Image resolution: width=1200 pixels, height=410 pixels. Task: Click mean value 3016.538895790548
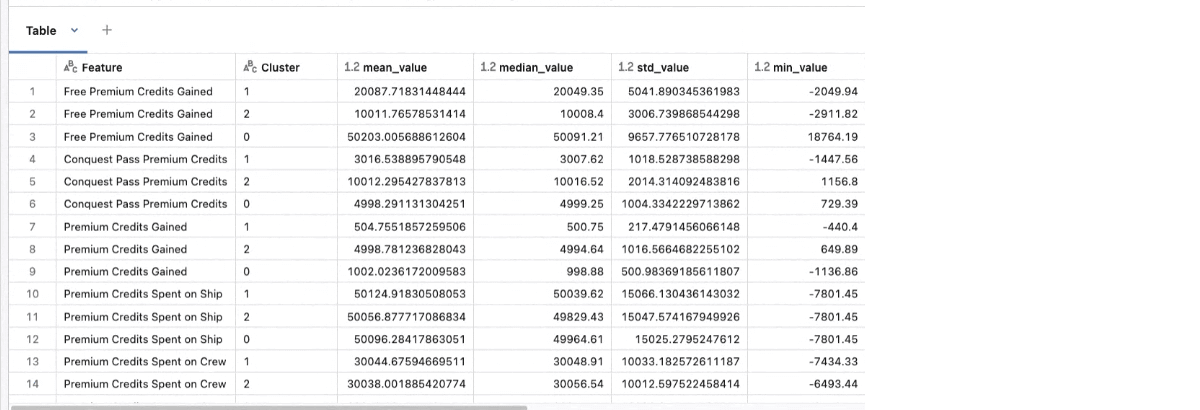[410, 159]
